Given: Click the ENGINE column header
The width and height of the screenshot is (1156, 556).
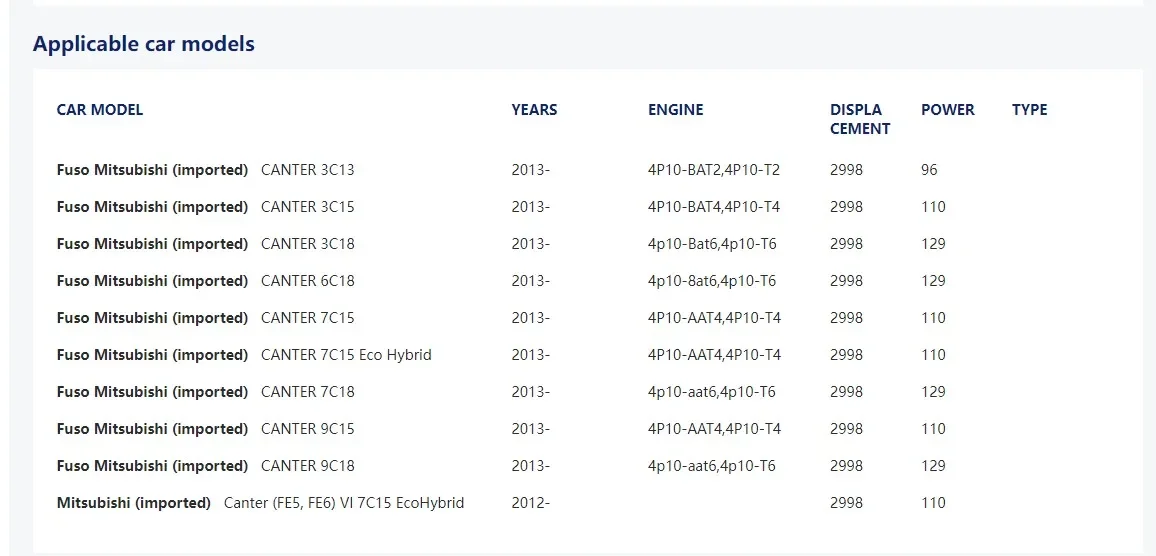Looking at the screenshot, I should tap(675, 110).
